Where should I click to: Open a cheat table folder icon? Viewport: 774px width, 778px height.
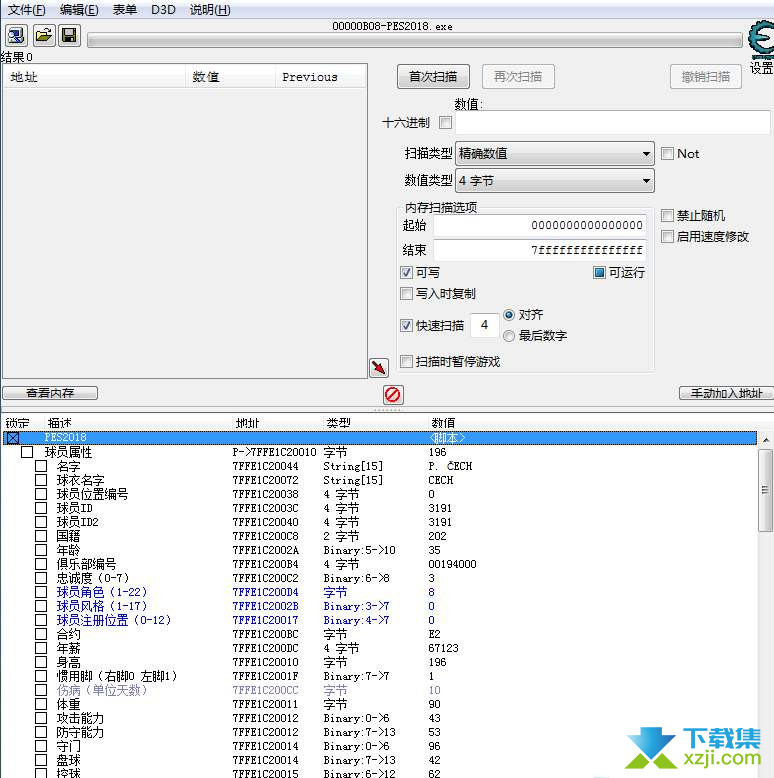point(44,35)
